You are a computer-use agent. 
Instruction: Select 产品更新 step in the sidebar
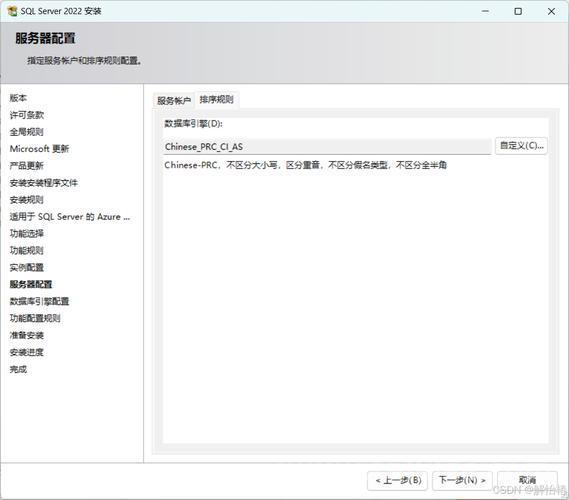coord(27,166)
